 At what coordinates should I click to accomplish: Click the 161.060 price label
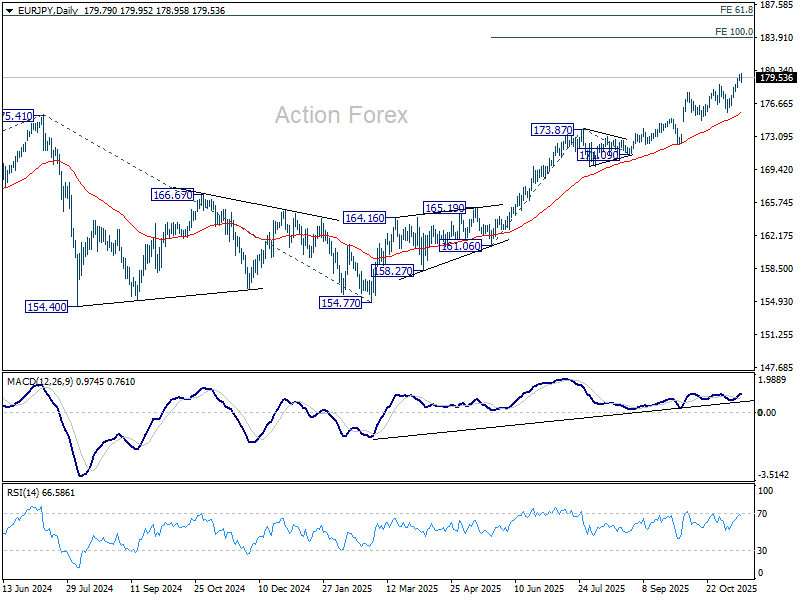[x=462, y=246]
